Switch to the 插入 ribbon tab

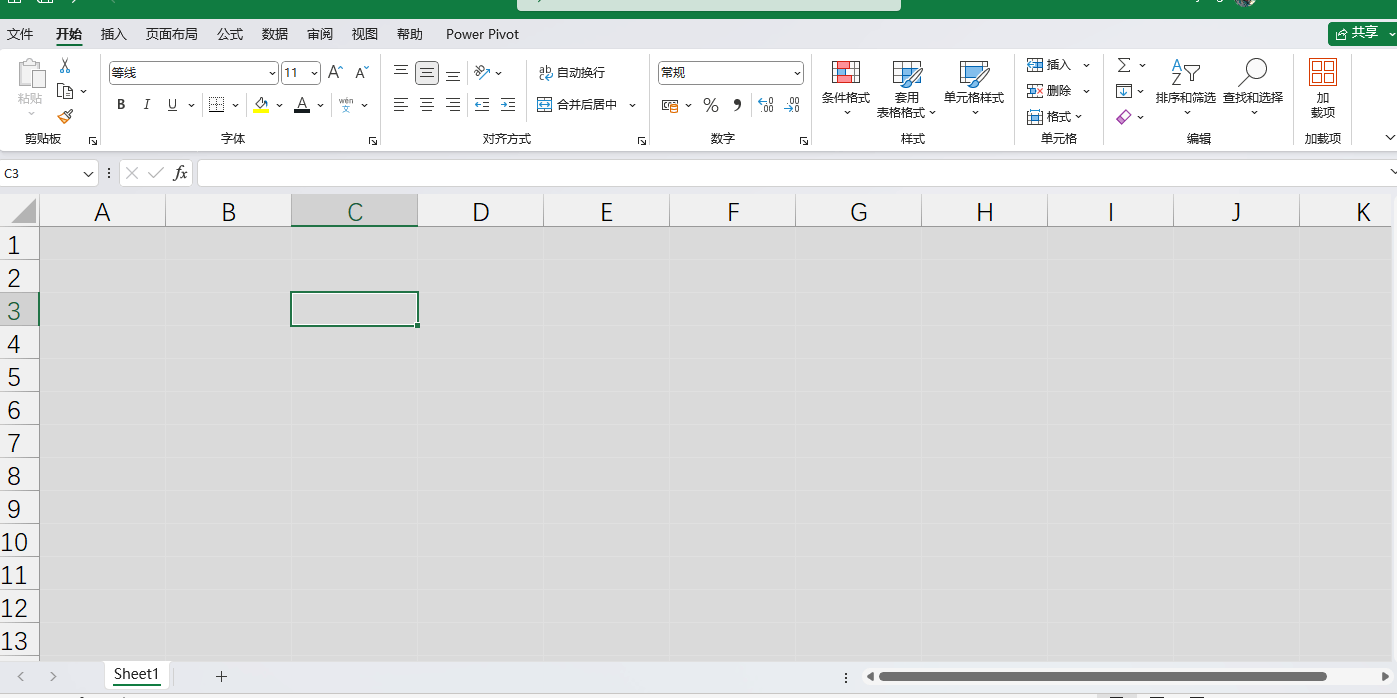click(114, 34)
